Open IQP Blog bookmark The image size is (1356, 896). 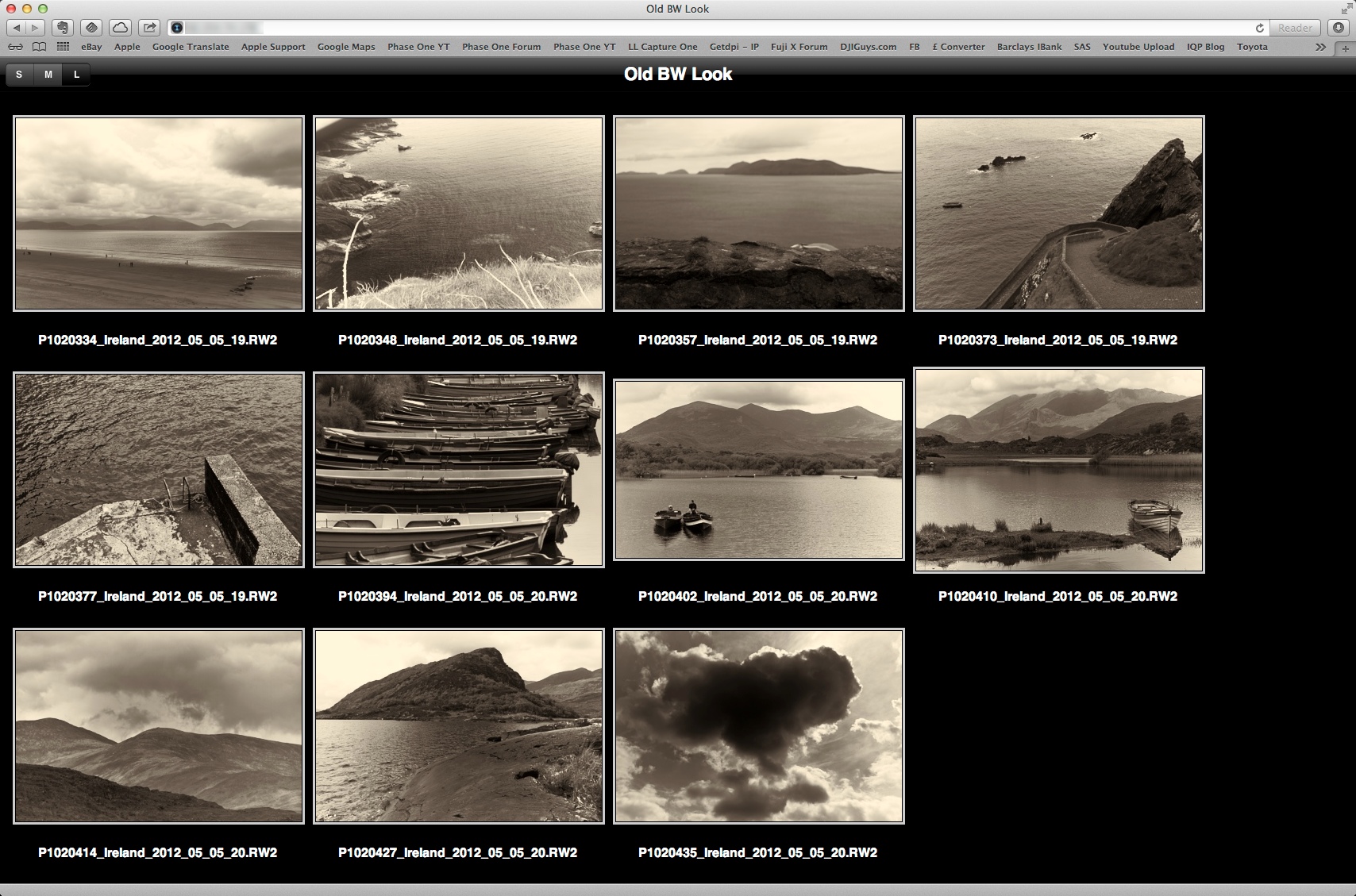(1205, 47)
